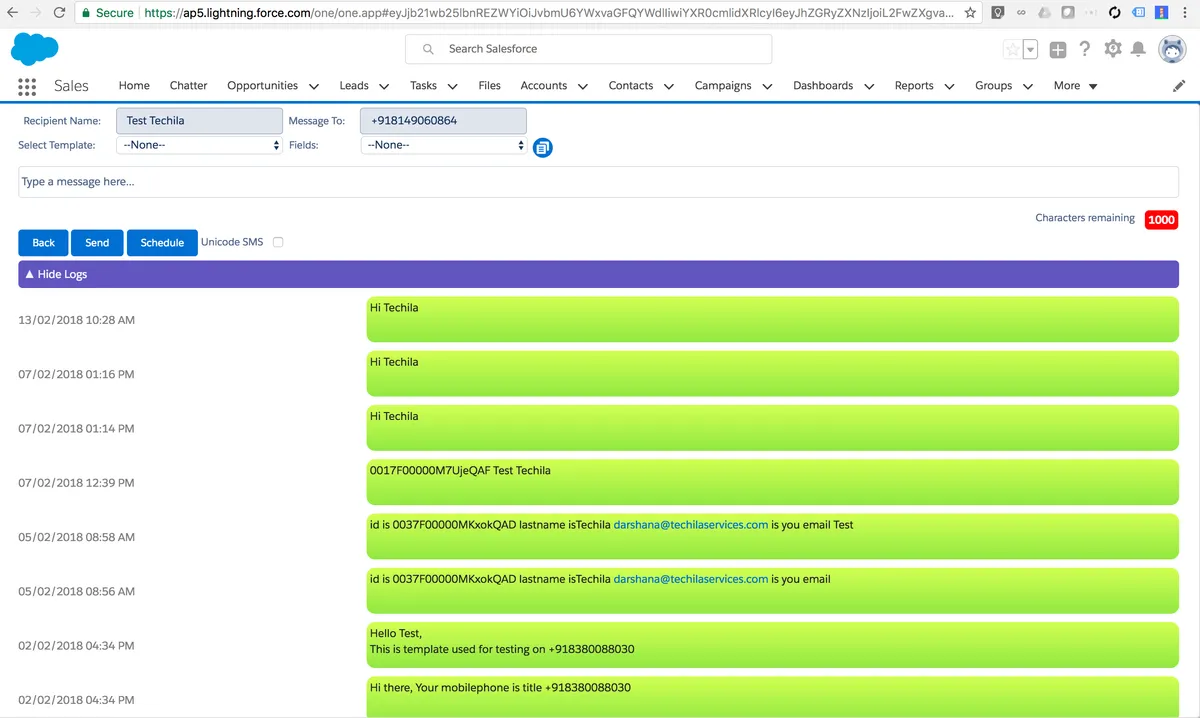Expand the Dashboards tab chevron
The image size is (1200, 718).
[x=869, y=87]
